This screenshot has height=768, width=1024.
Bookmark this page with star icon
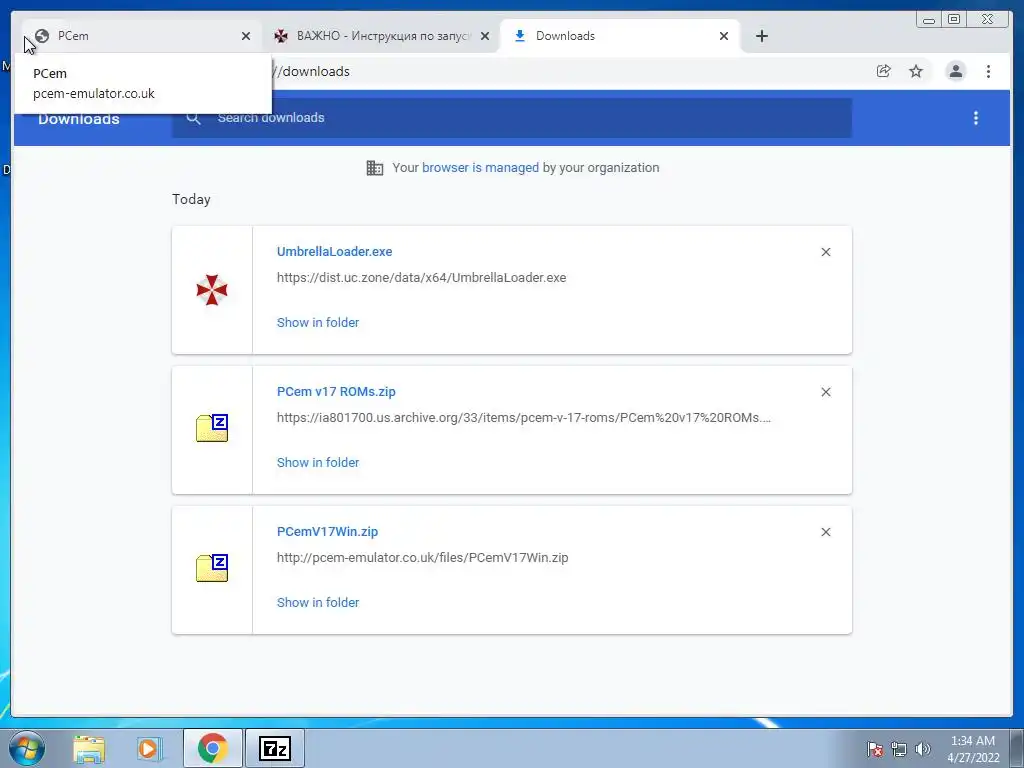[916, 71]
